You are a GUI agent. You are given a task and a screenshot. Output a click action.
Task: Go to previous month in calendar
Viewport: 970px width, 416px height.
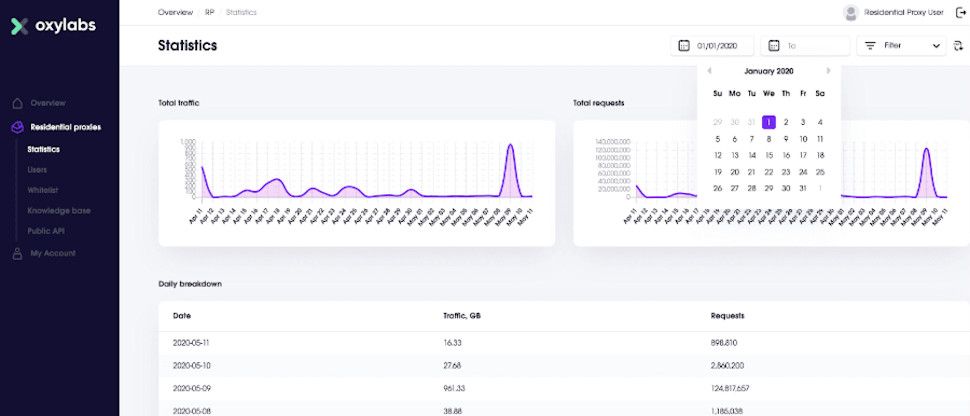pyautogui.click(x=709, y=71)
